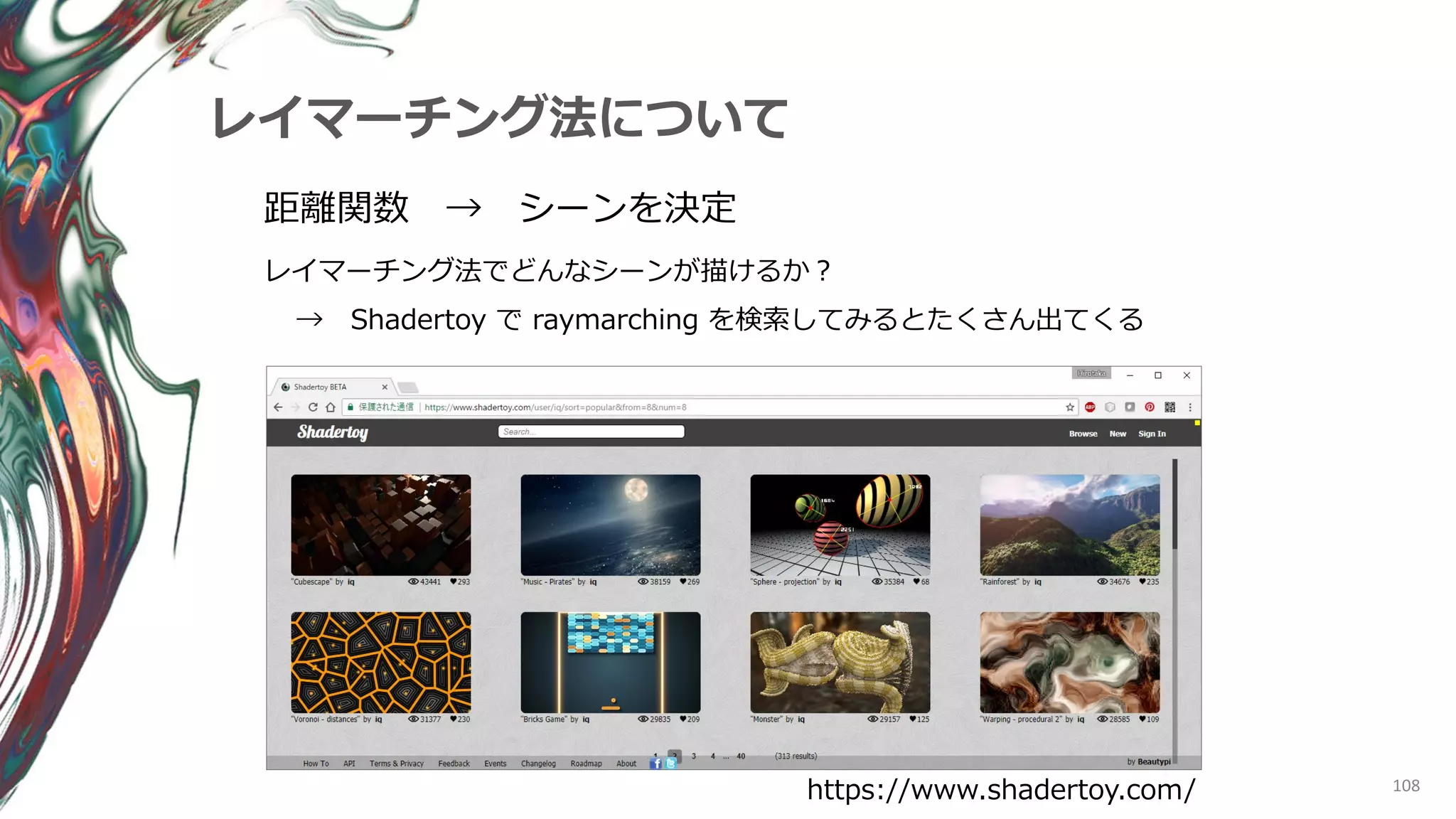Open the Music - Pirates shader thumbnail
This screenshot has height=819, width=1456.
(x=611, y=525)
